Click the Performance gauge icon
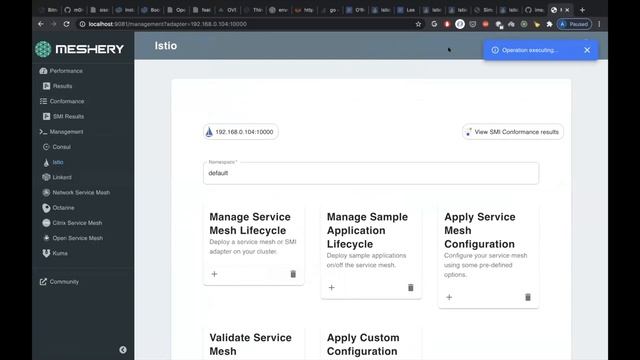Image resolution: width=640 pixels, height=360 pixels. point(43,71)
